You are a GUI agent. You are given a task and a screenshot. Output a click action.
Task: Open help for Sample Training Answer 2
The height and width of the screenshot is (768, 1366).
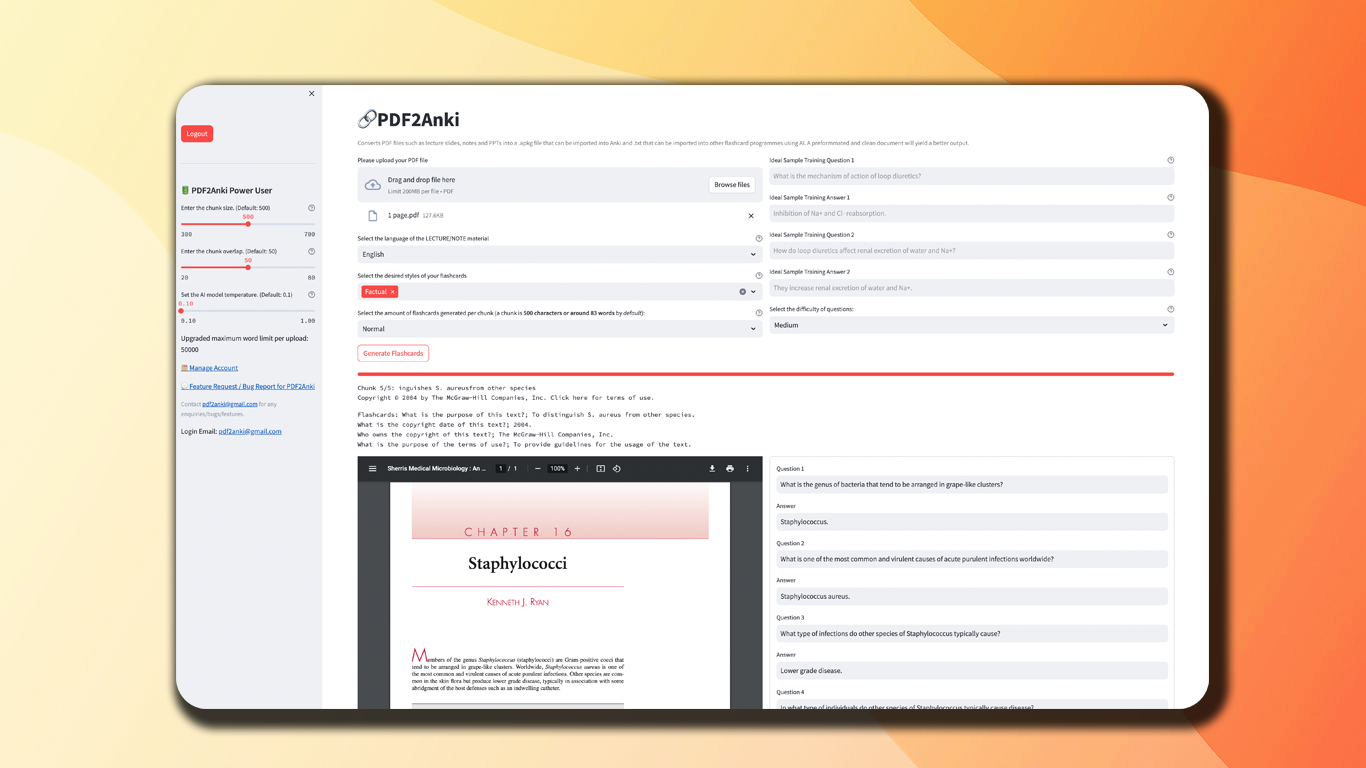pos(1170,272)
